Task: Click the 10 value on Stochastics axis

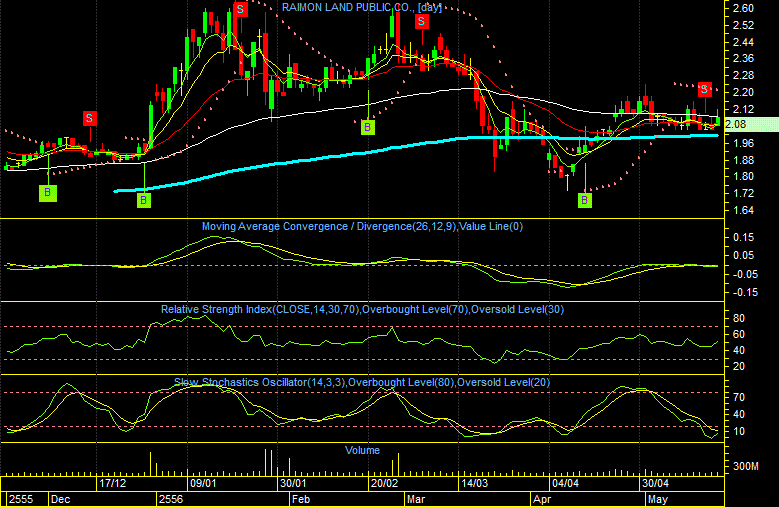Action: tap(739, 431)
